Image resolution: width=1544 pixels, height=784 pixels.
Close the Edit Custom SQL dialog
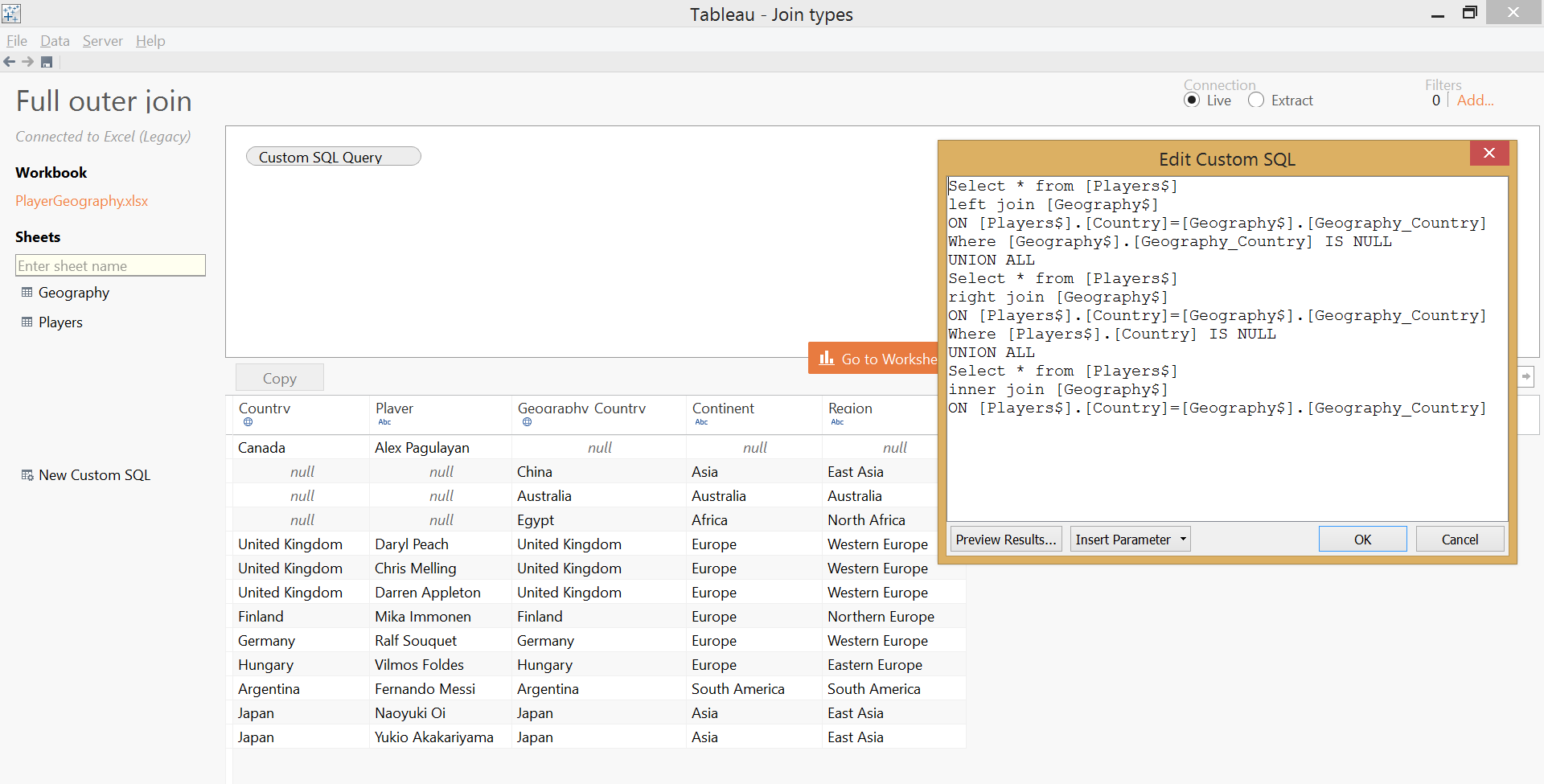(1489, 153)
